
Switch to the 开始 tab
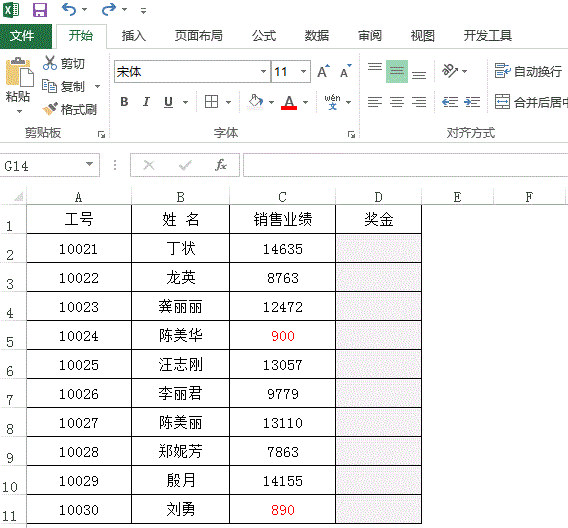tap(81, 36)
